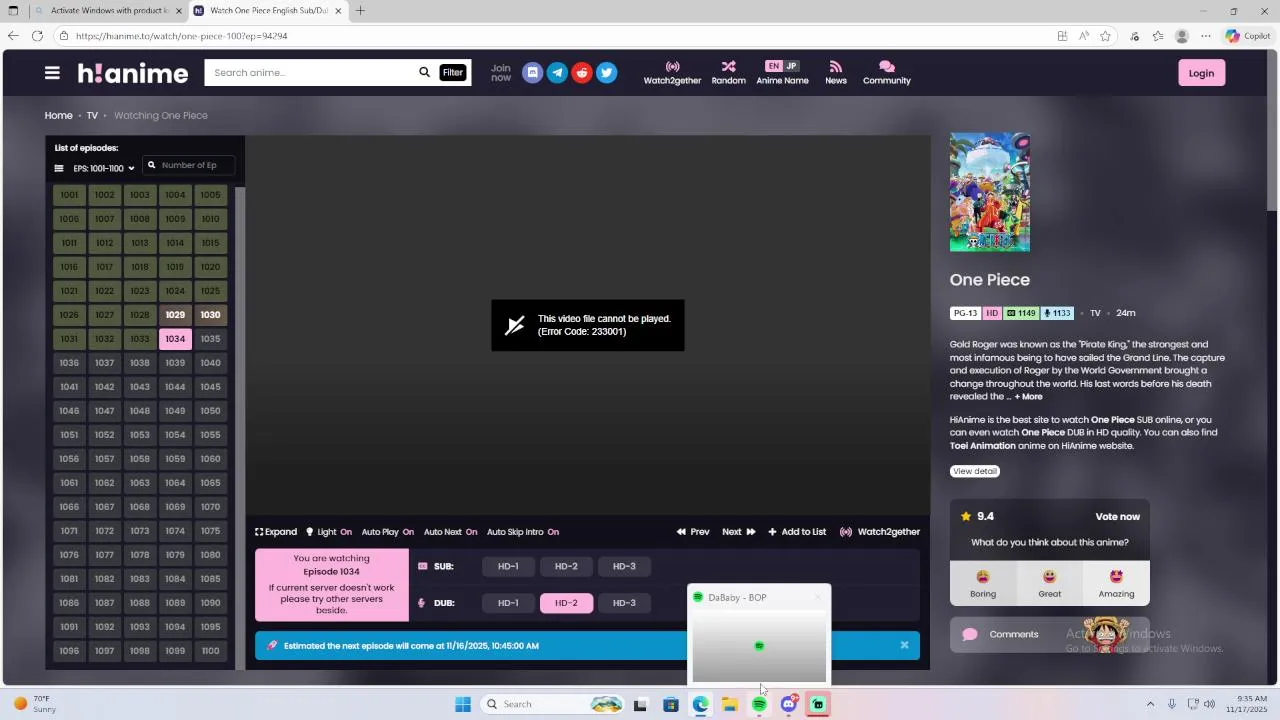This screenshot has width=1280, height=720.
Task: Select episode 1029
Action: (175, 315)
